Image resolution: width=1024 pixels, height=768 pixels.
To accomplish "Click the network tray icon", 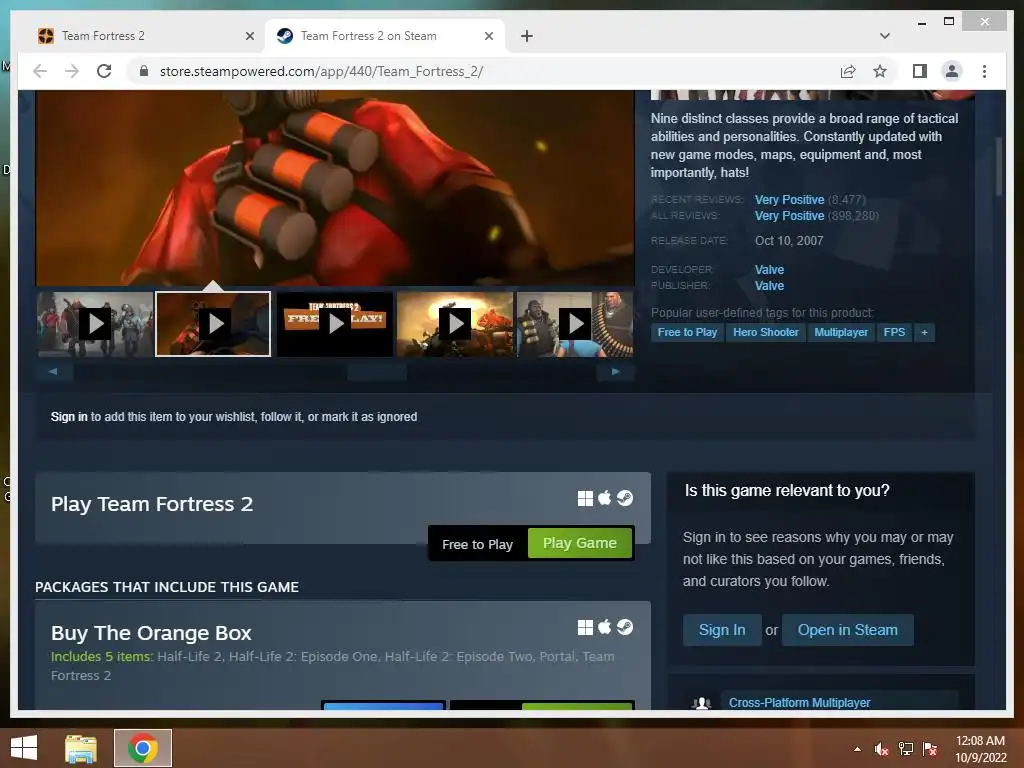I will (906, 749).
